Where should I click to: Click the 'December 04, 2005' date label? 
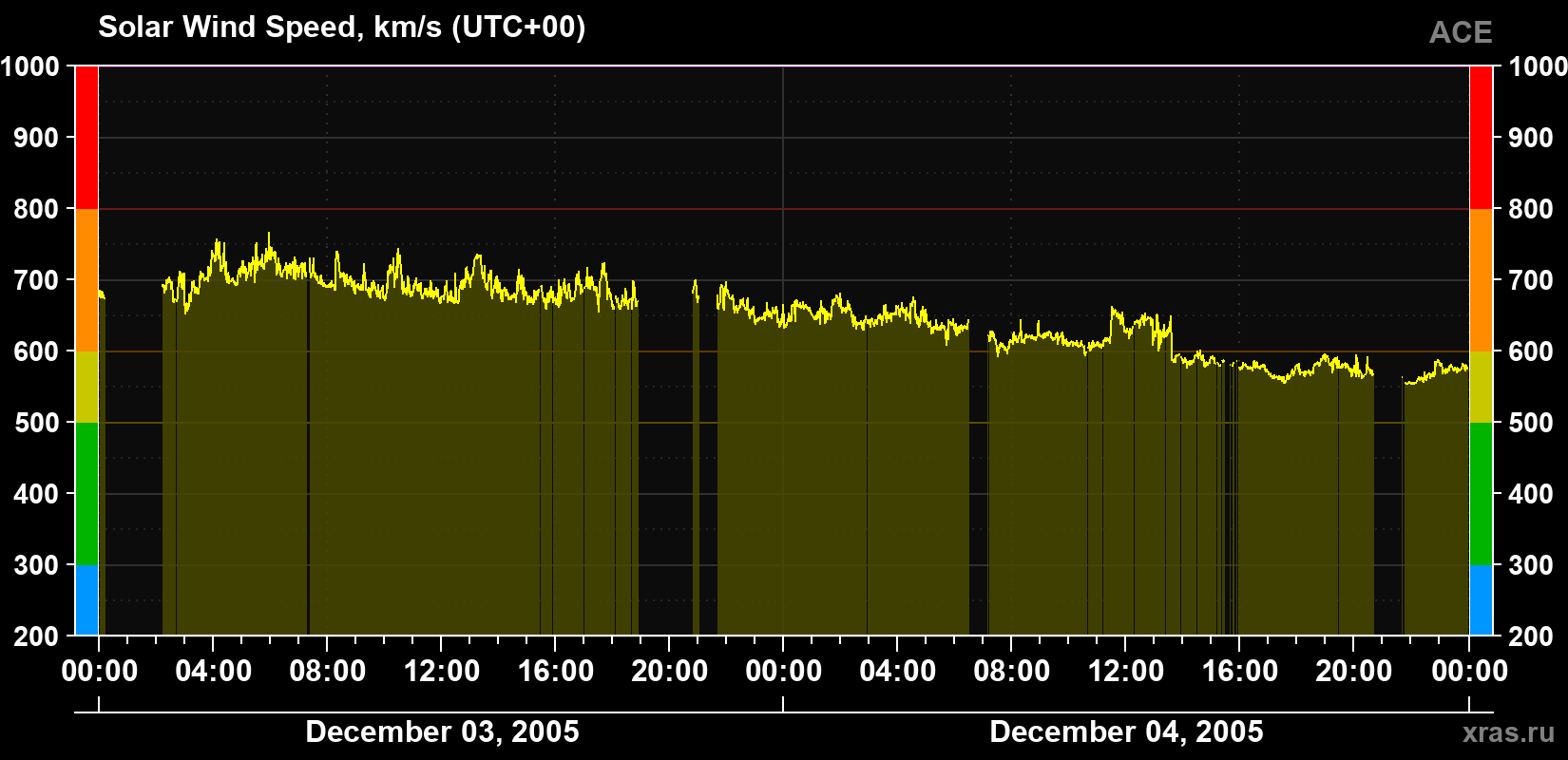click(x=1126, y=731)
